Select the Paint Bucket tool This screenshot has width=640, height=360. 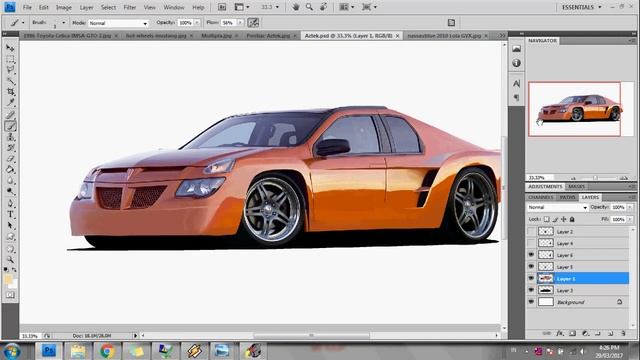[10, 169]
